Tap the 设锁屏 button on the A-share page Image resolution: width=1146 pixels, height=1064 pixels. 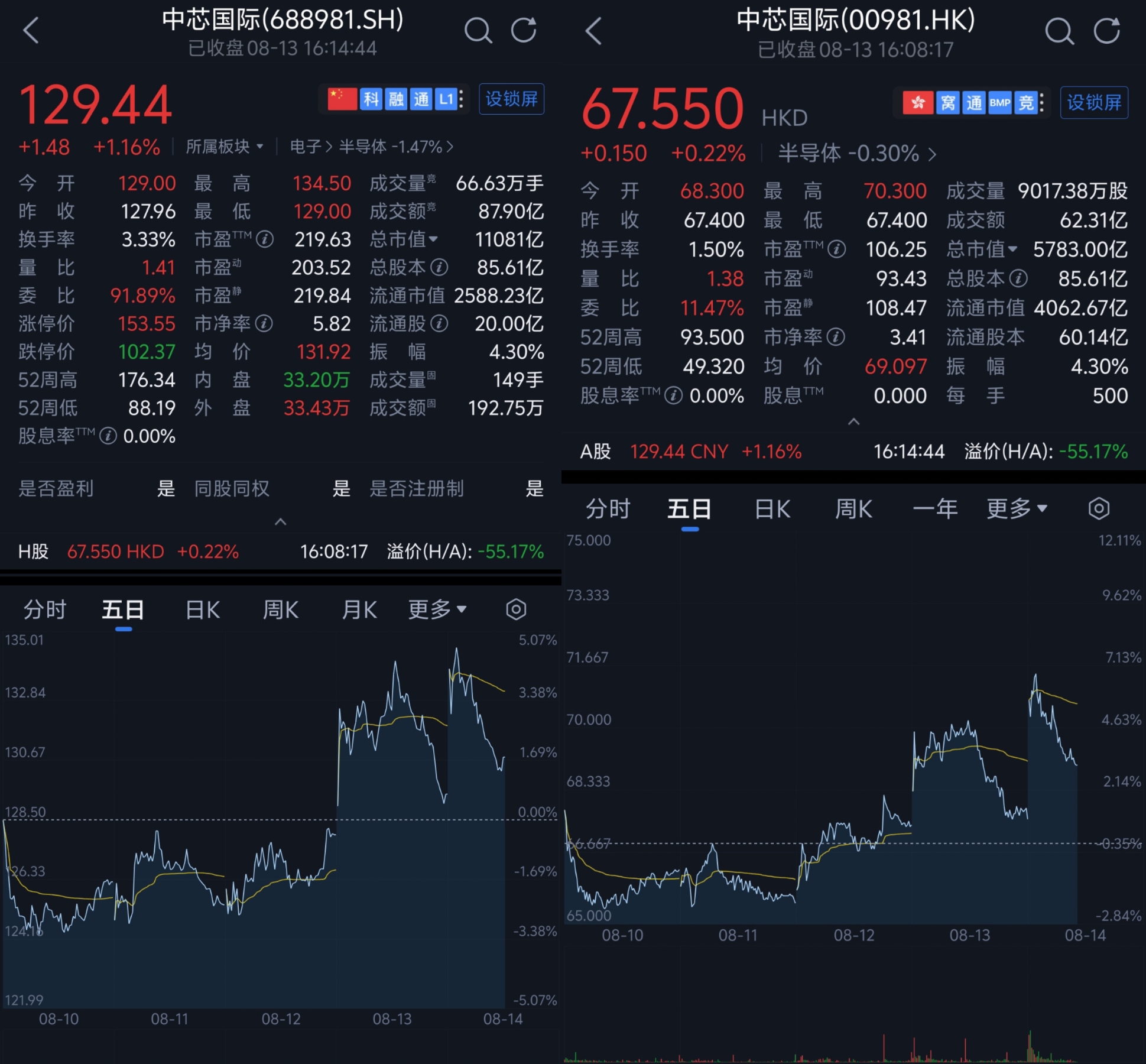click(511, 99)
